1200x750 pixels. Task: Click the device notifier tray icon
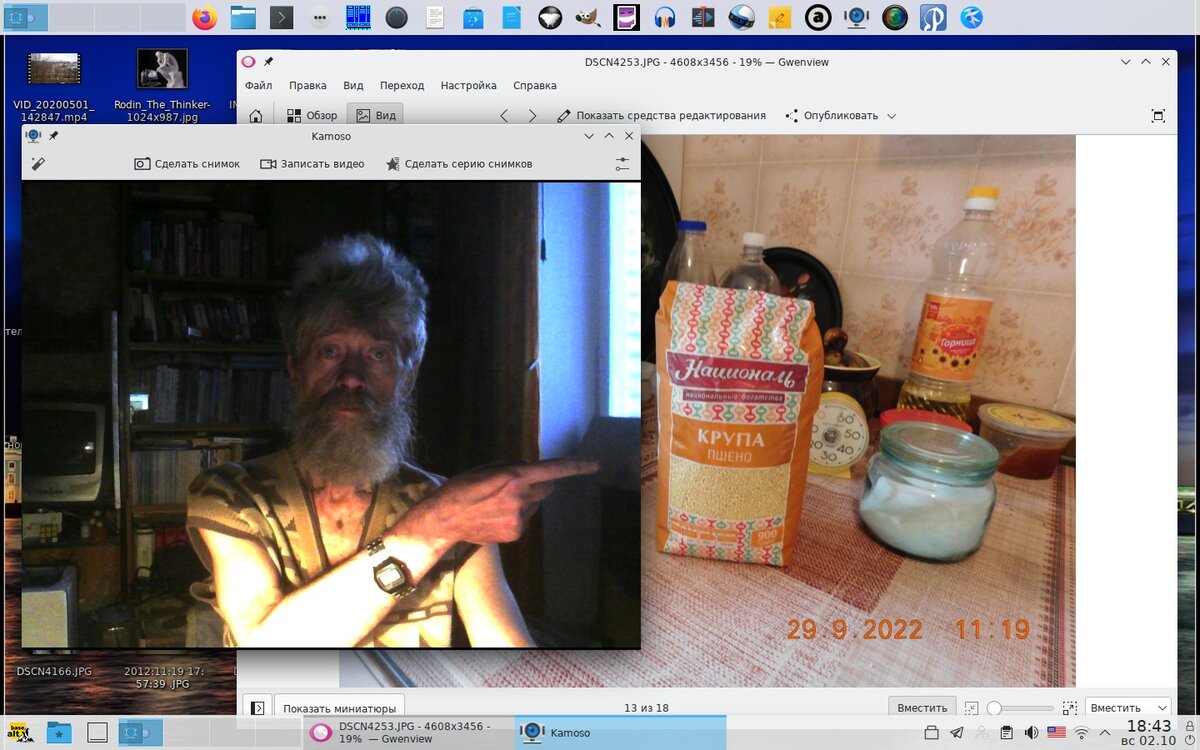[x=932, y=733]
